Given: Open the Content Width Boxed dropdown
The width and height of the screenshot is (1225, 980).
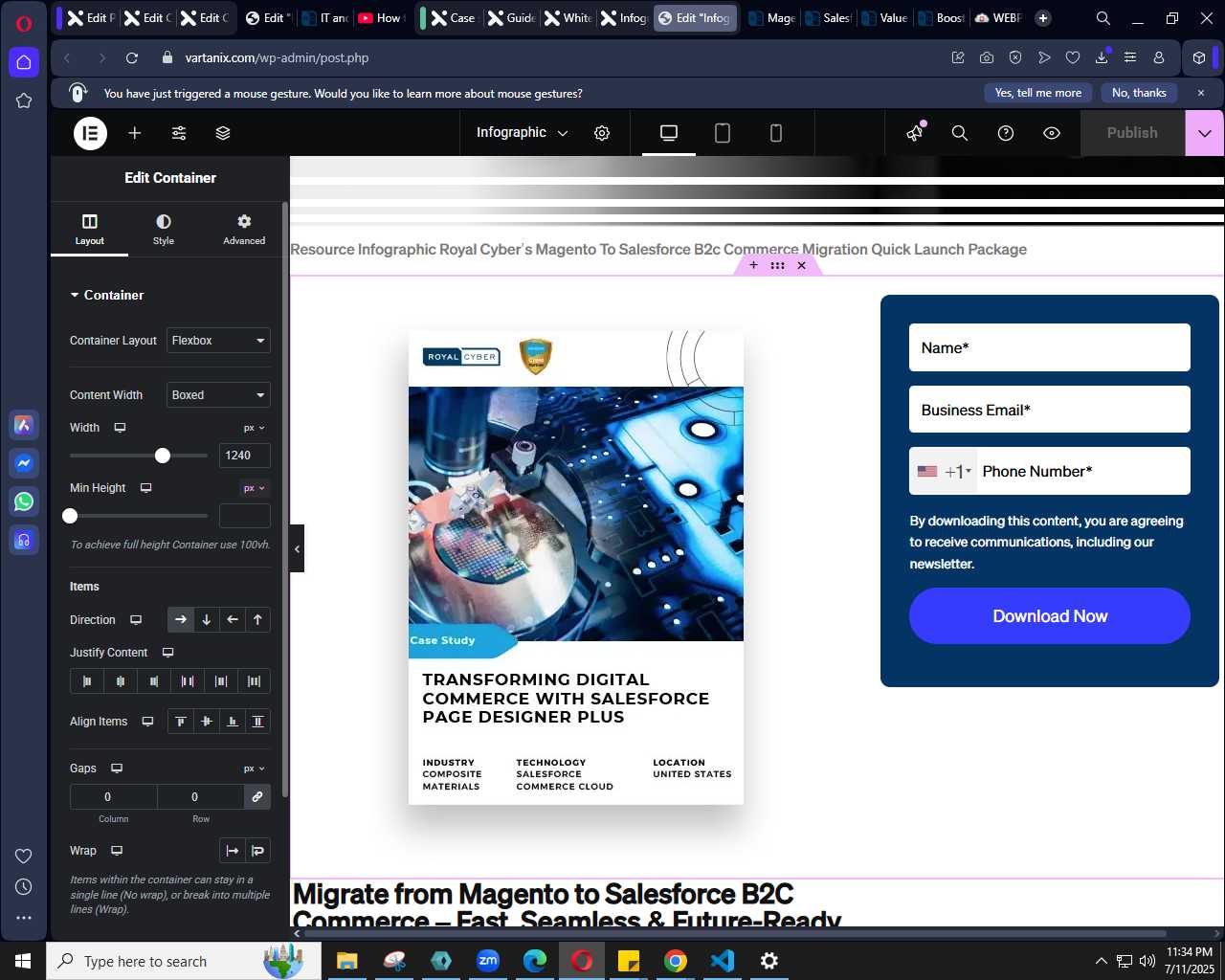Looking at the screenshot, I should tap(218, 395).
